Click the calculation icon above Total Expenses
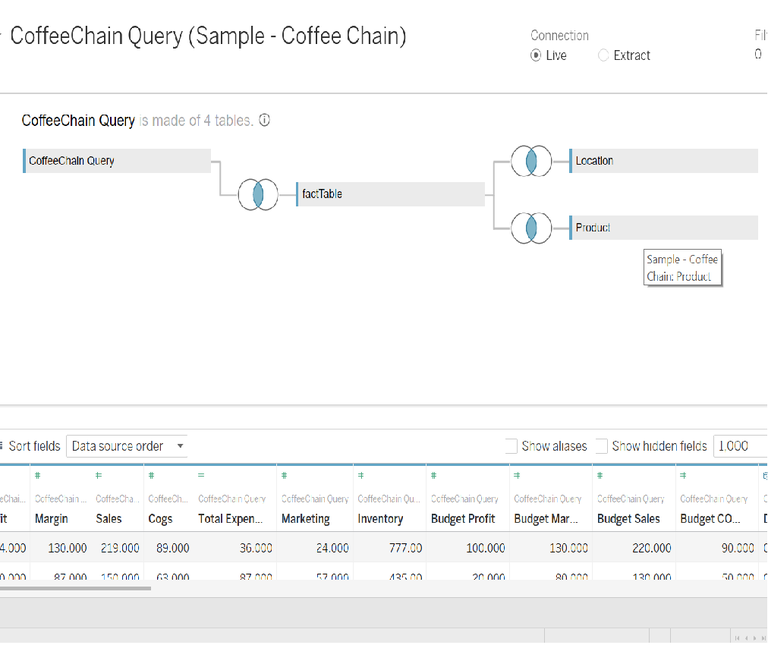 (202, 476)
